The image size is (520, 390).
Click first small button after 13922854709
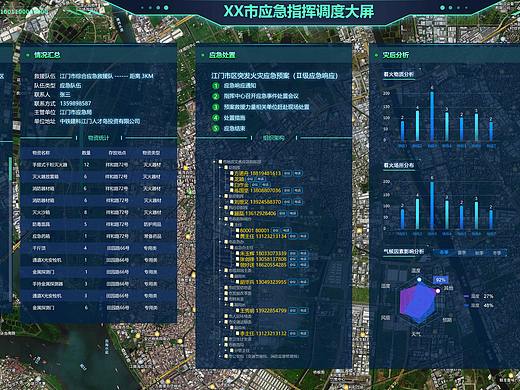click(x=292, y=310)
